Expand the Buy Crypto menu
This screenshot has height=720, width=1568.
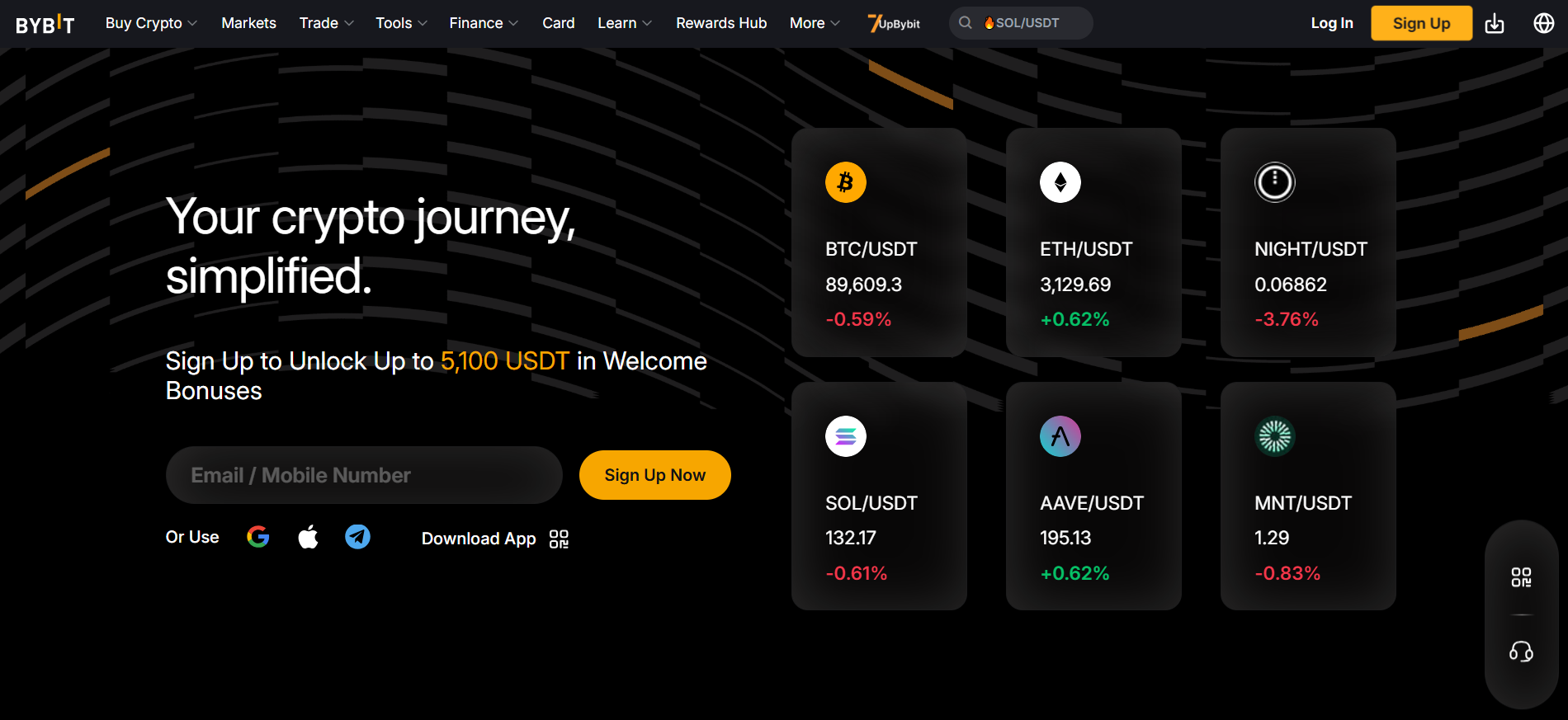click(151, 23)
